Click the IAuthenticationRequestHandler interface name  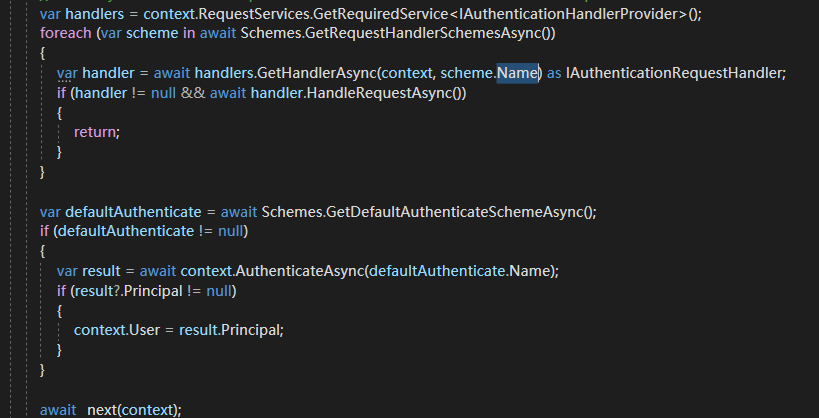pos(676,73)
